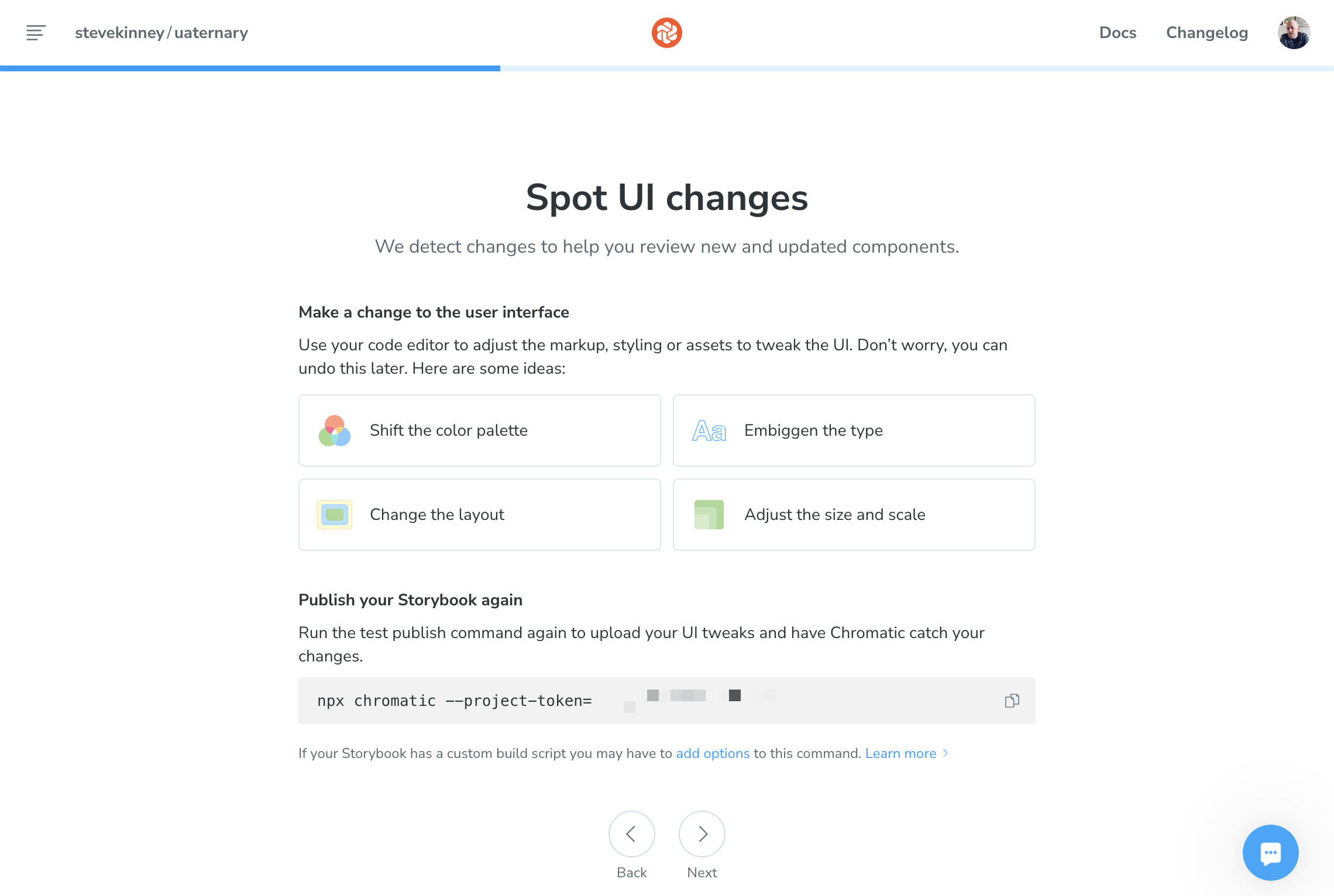
Task: Select the Adjust the size and scale card
Action: 854,515
